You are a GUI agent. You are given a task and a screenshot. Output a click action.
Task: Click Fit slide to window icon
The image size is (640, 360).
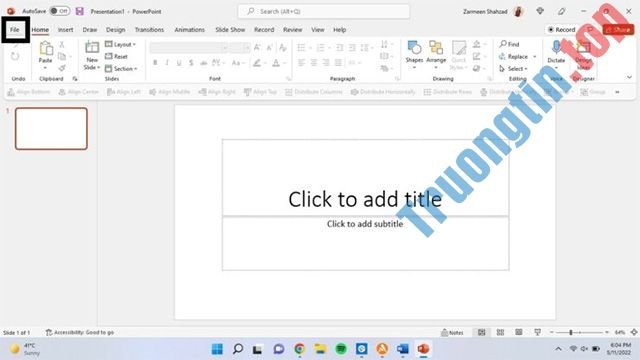click(634, 332)
